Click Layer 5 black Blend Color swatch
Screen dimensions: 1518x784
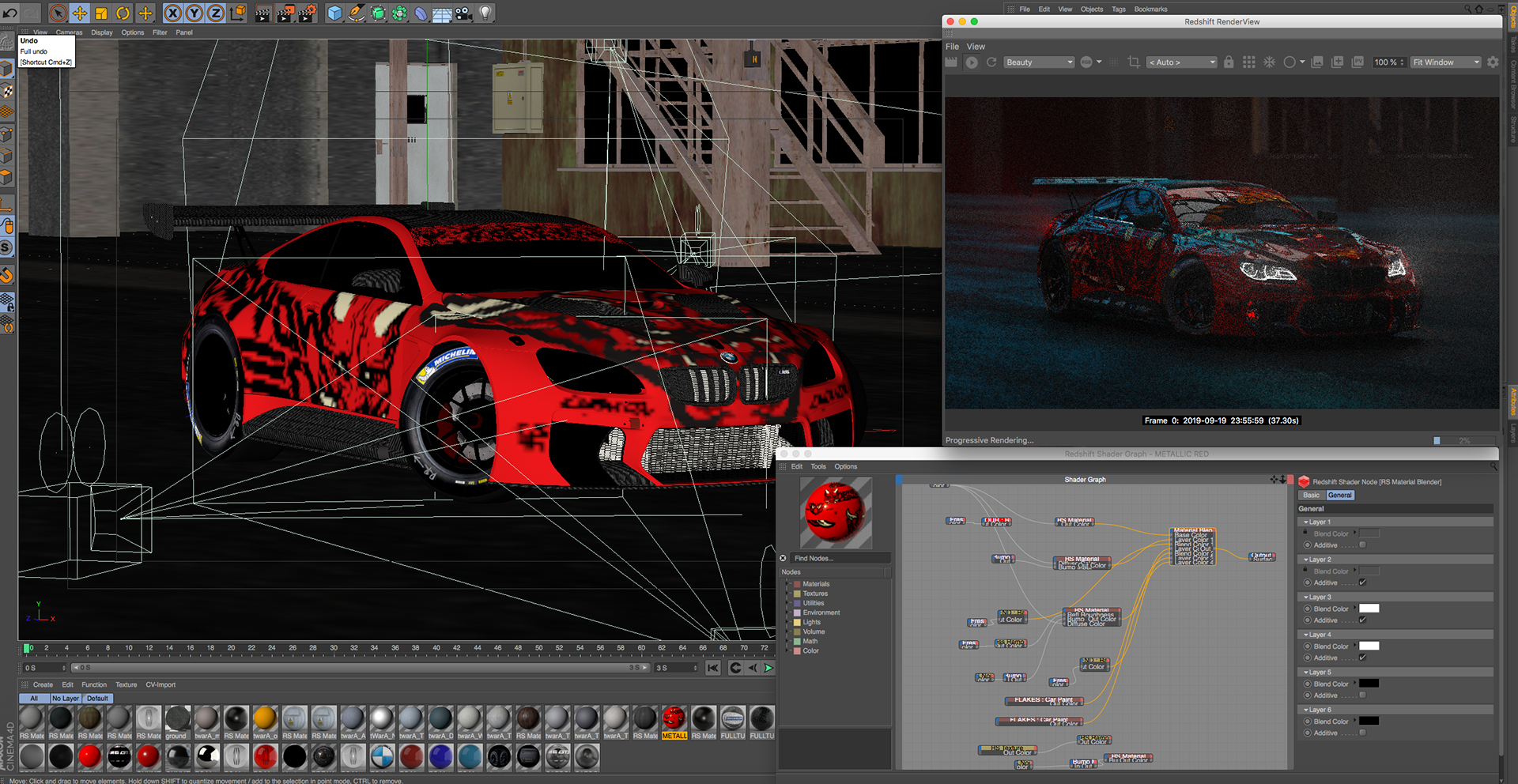[1369, 684]
